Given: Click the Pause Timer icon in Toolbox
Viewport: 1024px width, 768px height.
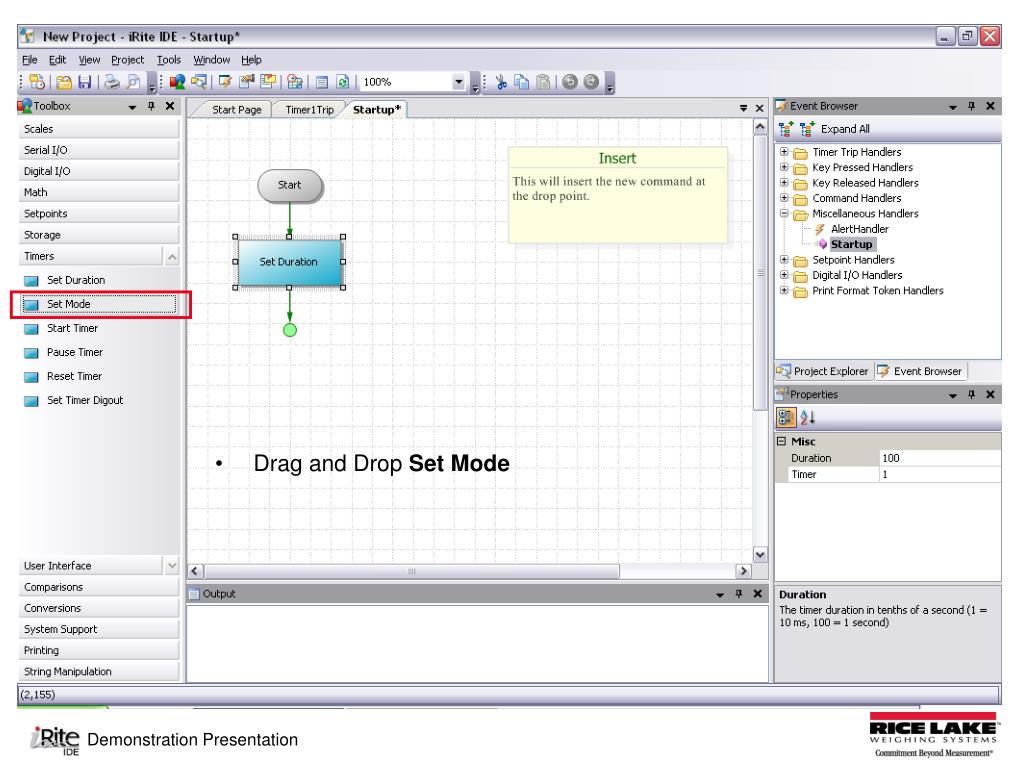Looking at the screenshot, I should (x=31, y=353).
